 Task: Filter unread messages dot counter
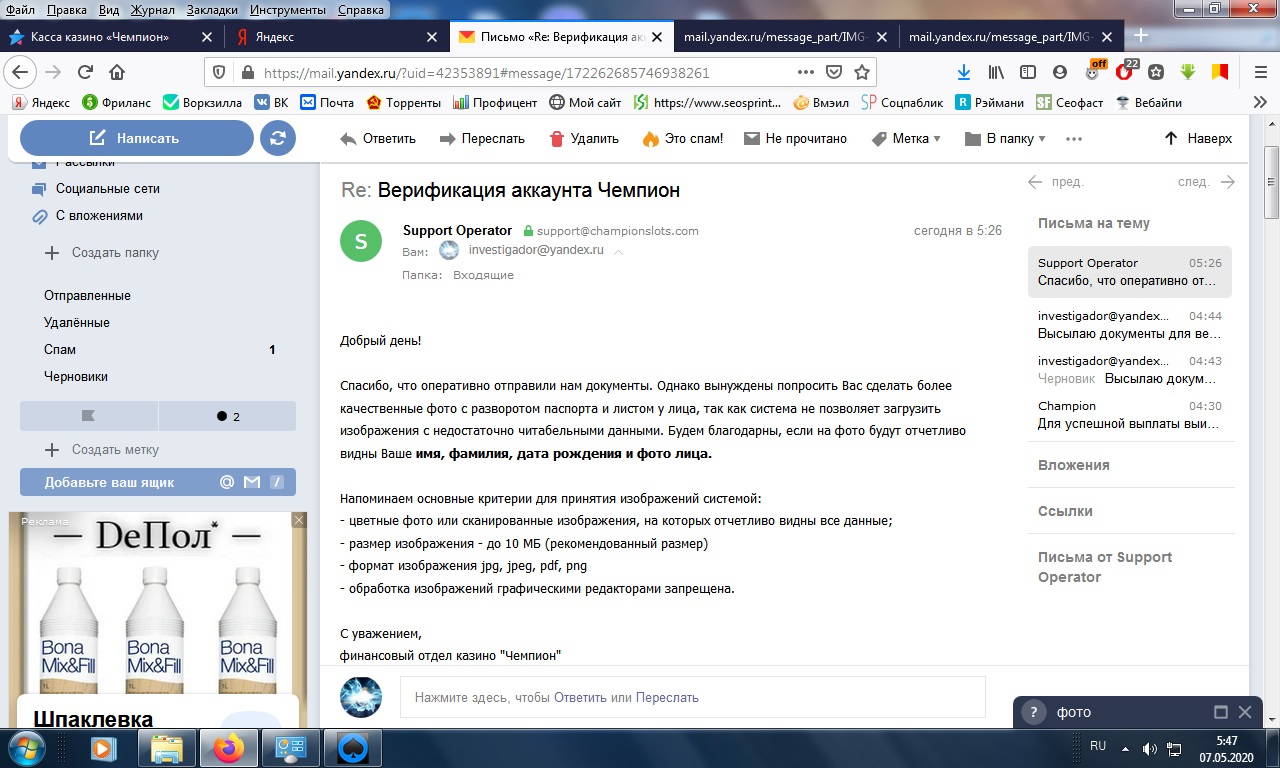227,416
